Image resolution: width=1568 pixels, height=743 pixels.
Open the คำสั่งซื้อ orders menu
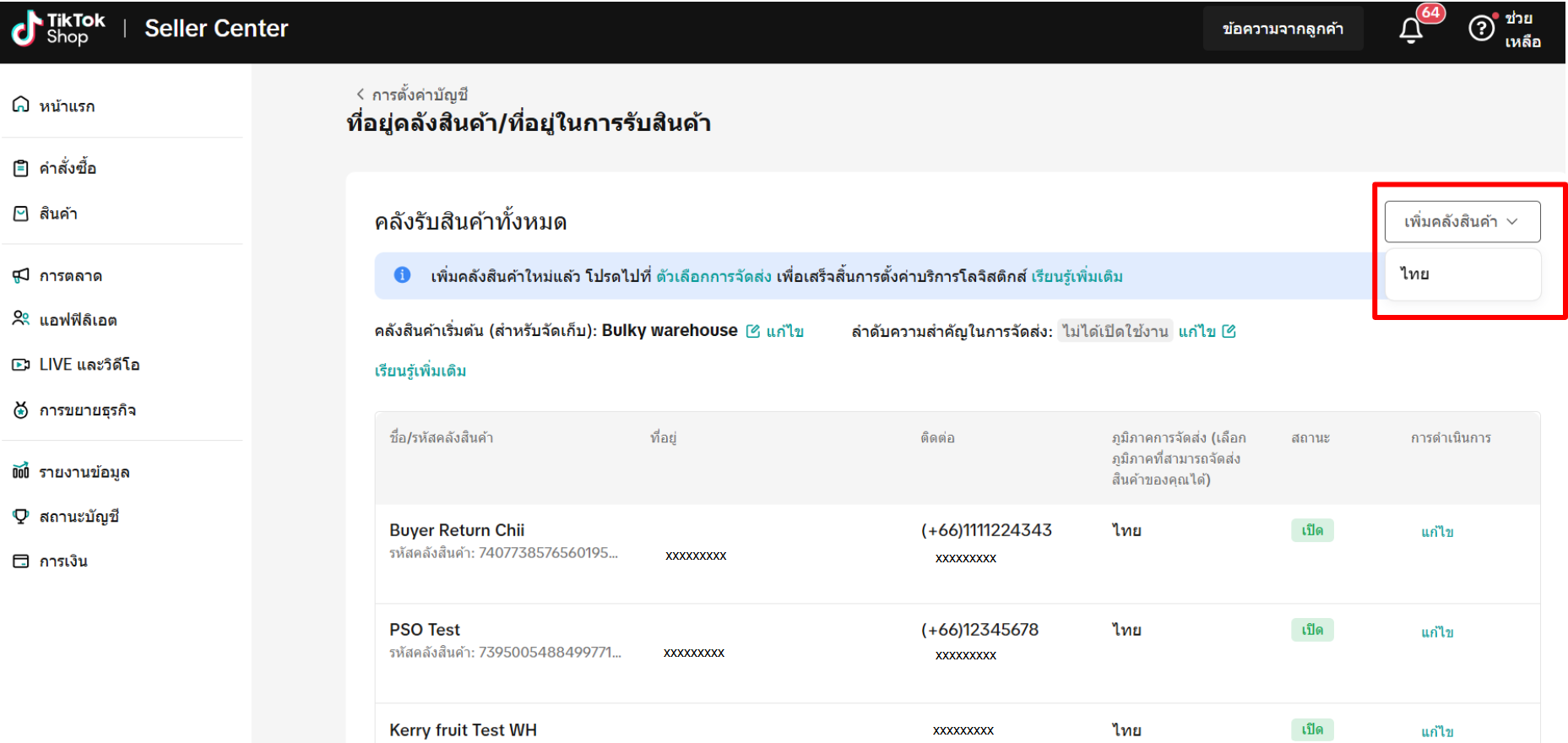(67, 168)
